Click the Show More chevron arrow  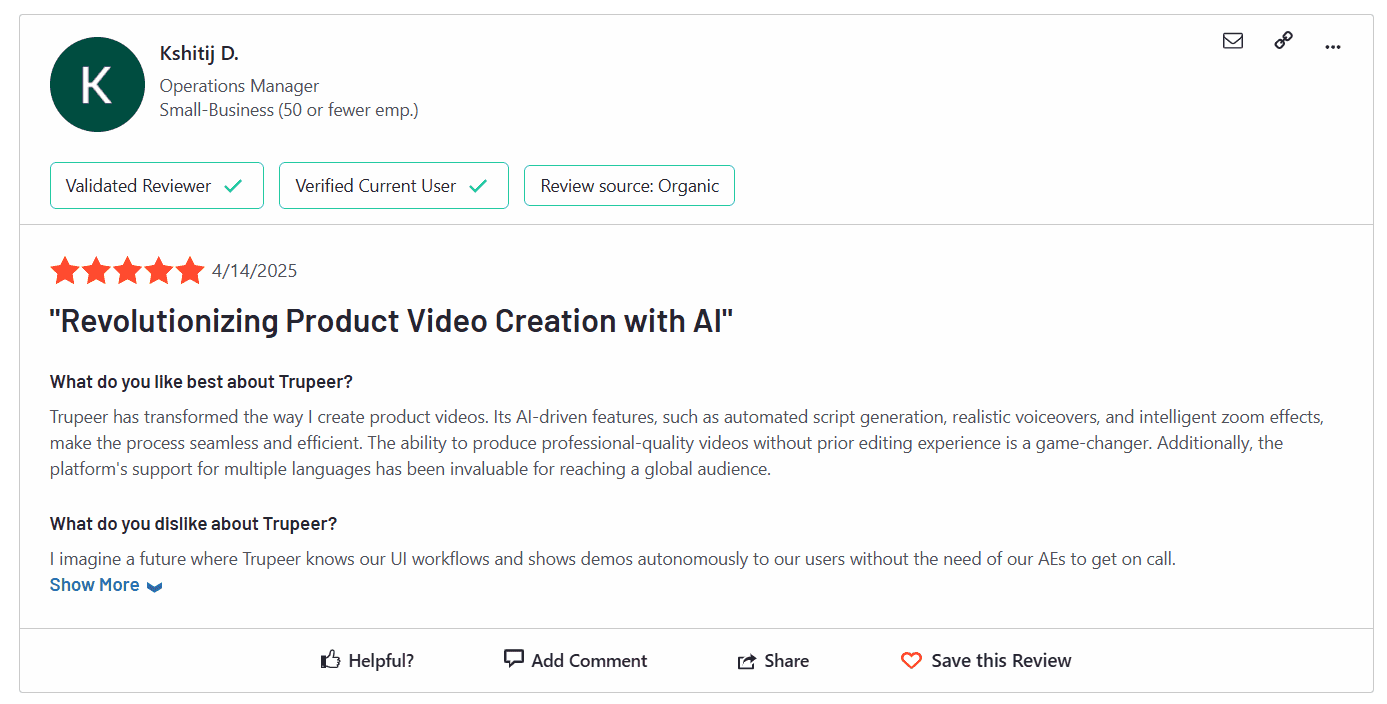click(154, 586)
